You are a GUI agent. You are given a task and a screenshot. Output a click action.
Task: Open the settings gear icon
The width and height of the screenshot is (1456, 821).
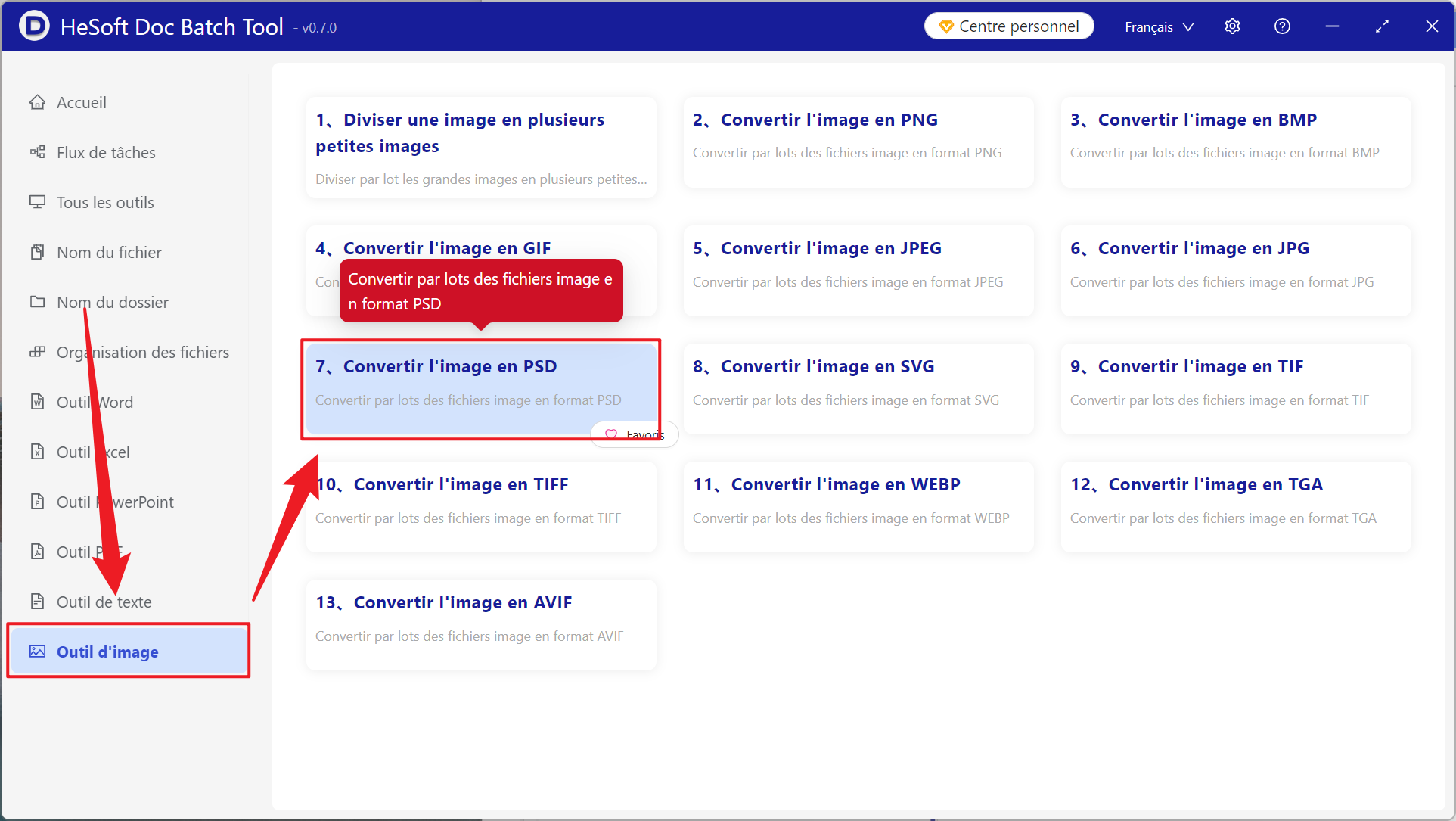click(x=1232, y=26)
